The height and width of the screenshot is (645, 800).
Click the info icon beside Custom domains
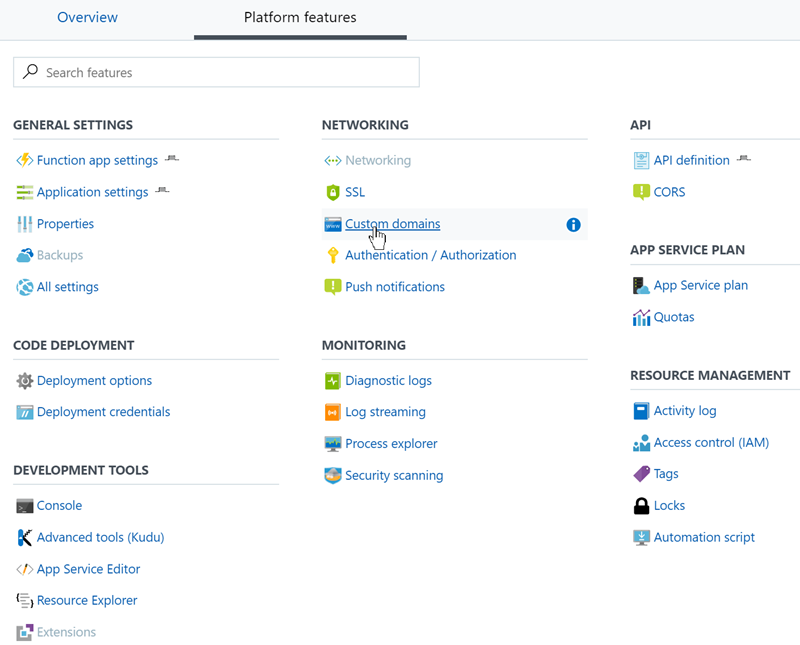tap(573, 225)
